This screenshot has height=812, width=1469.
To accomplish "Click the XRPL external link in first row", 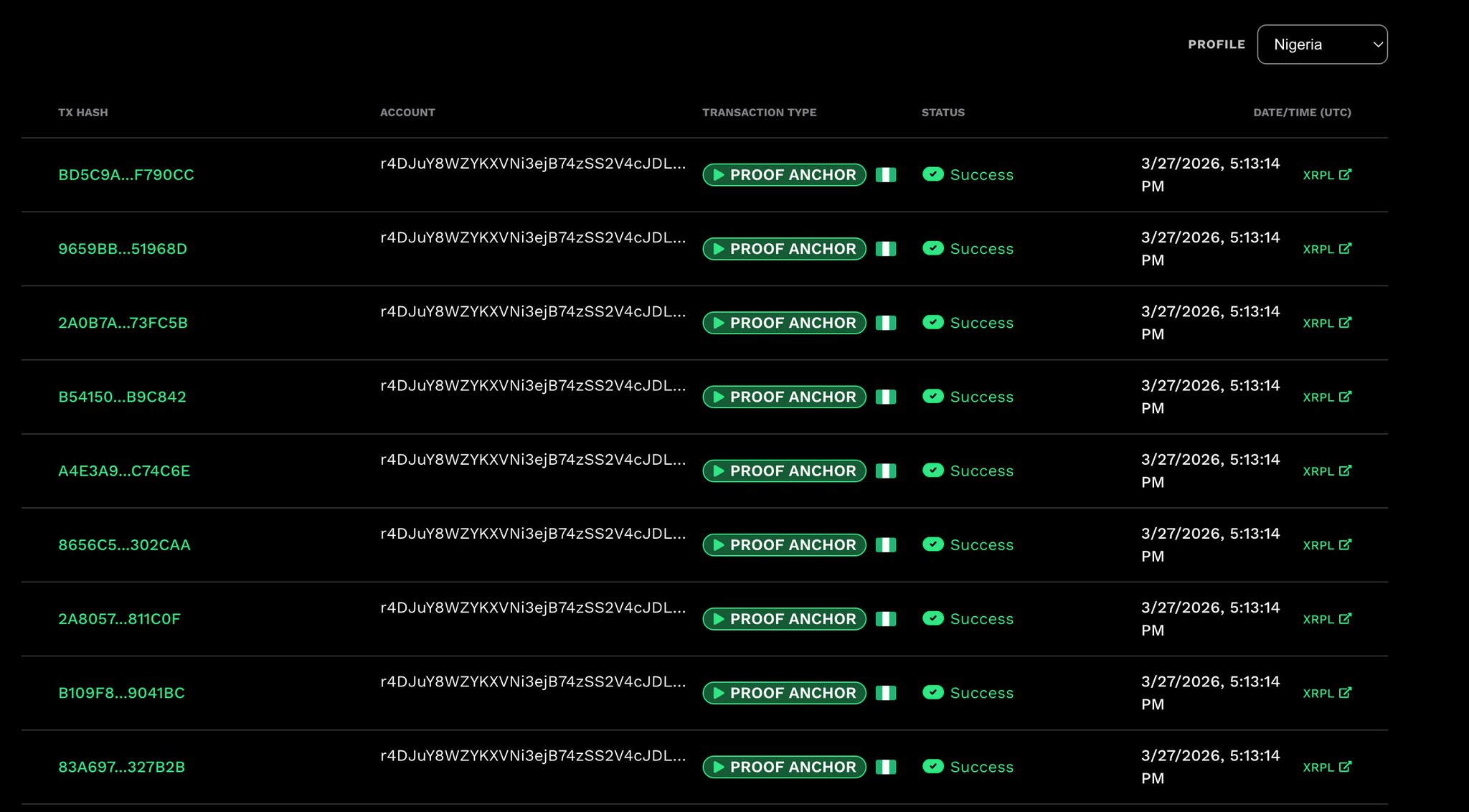I will 1327,175.
